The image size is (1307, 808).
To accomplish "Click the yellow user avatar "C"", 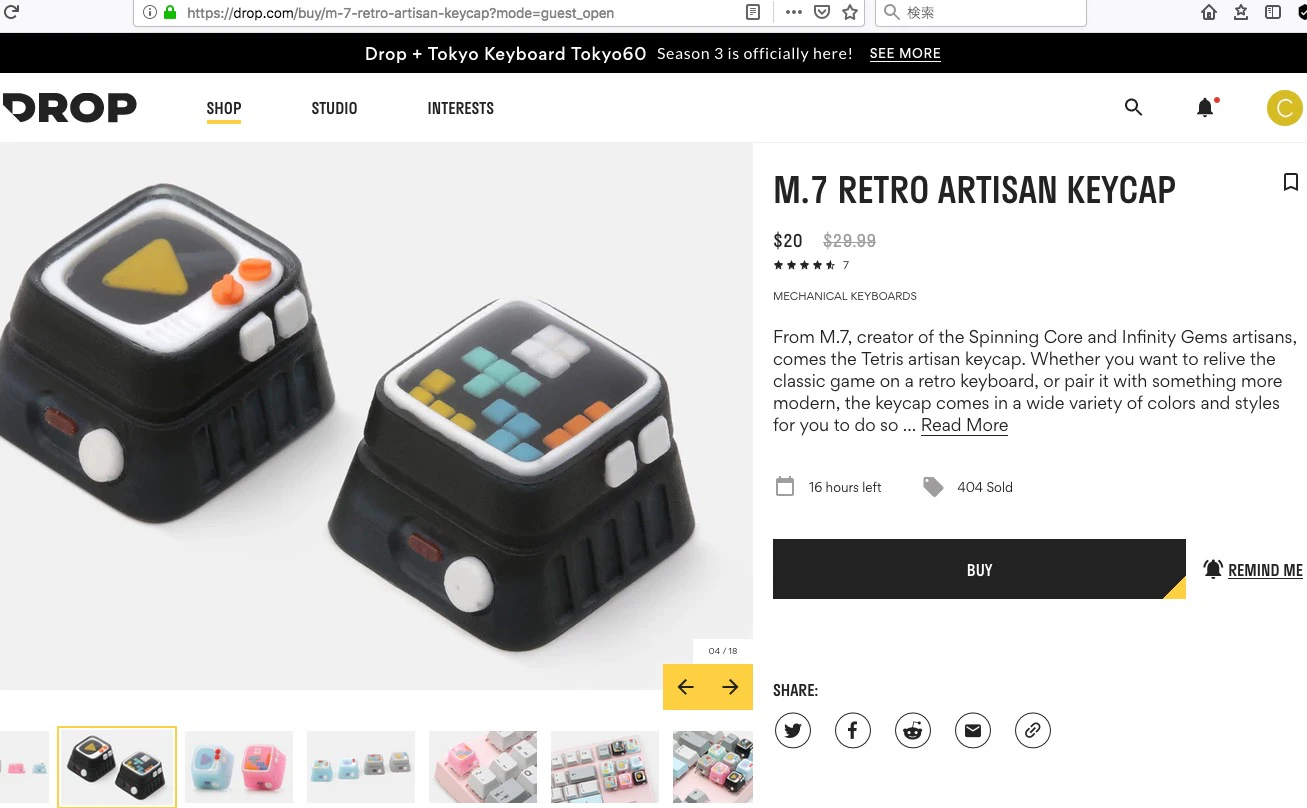I will [1285, 108].
